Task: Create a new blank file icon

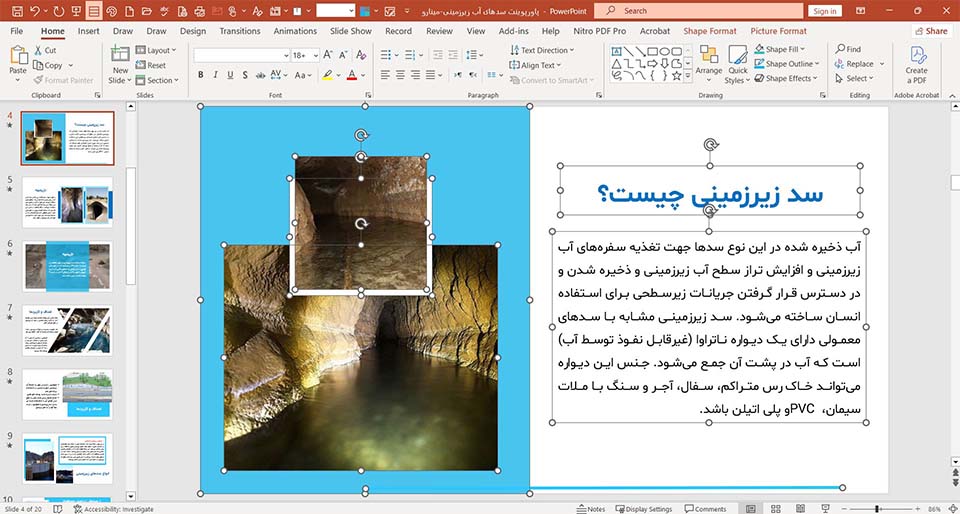Action: 129,11
